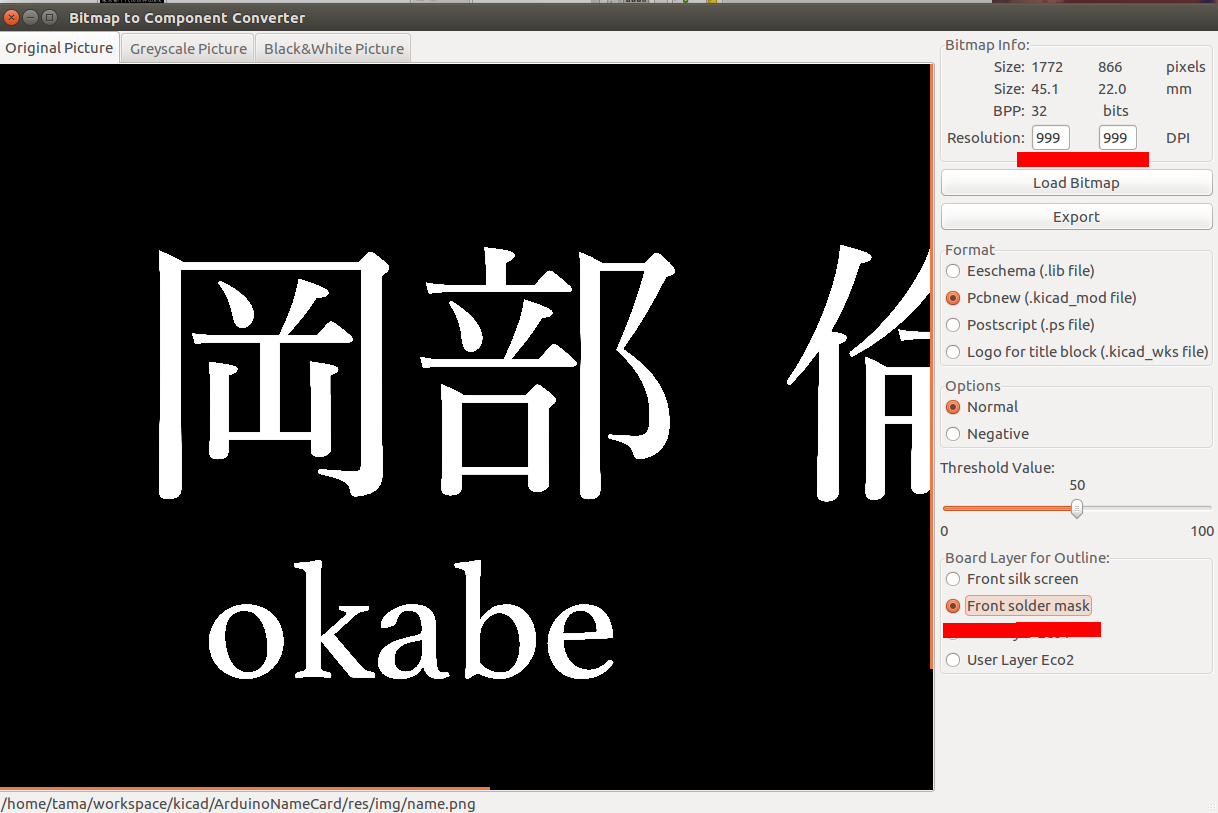
Task: Switch to the Black&White Picture tab
Action: 333,47
